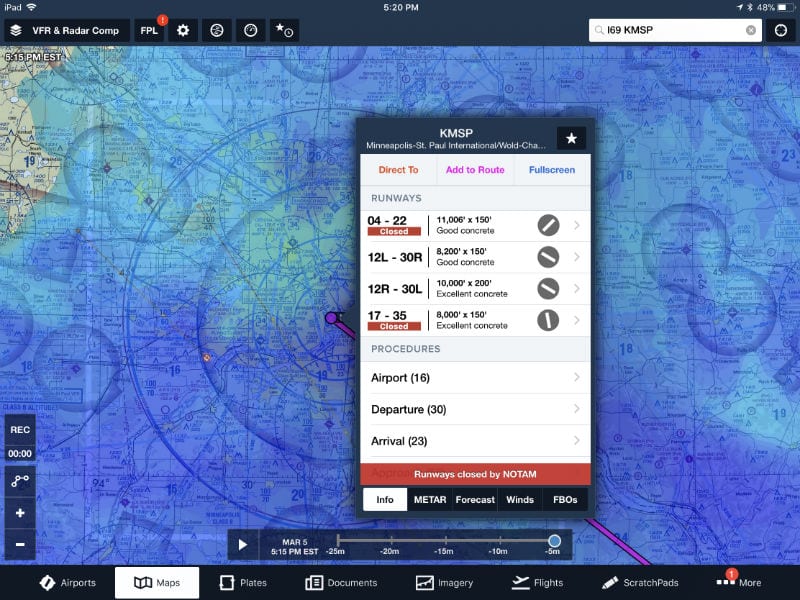Tap Add to Route
This screenshot has width=800, height=600.
pyautogui.click(x=475, y=170)
